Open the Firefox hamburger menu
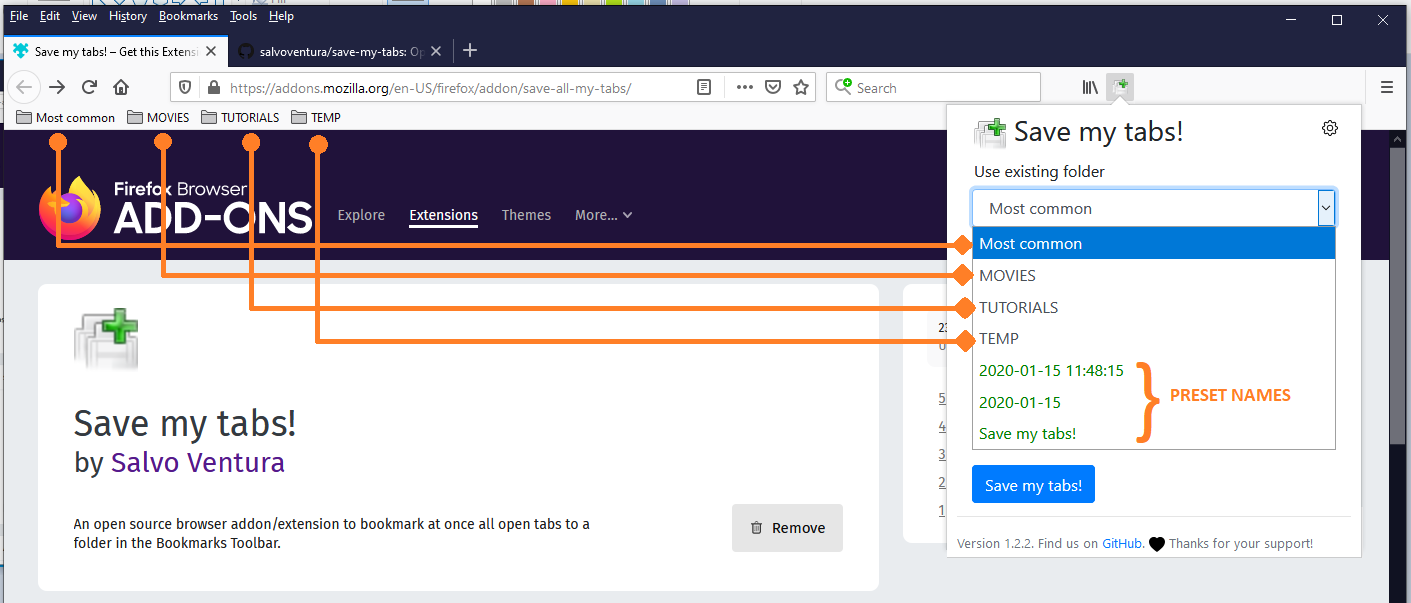Image resolution: width=1411 pixels, height=603 pixels. 1387,87
